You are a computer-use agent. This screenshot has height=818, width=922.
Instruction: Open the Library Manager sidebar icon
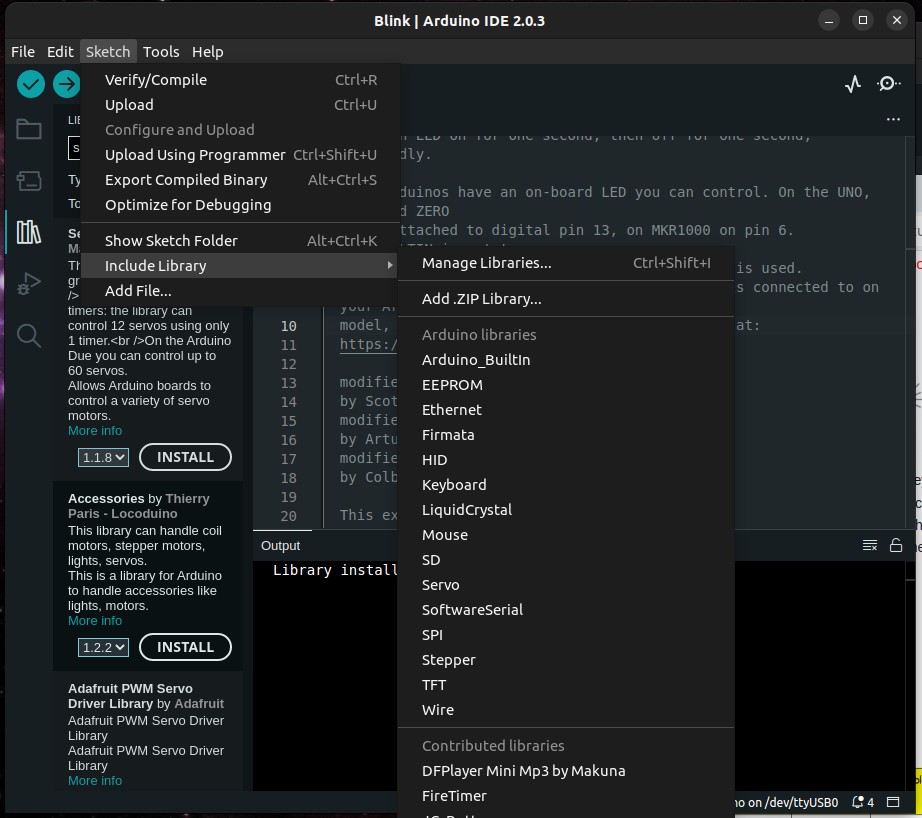[x=28, y=232]
